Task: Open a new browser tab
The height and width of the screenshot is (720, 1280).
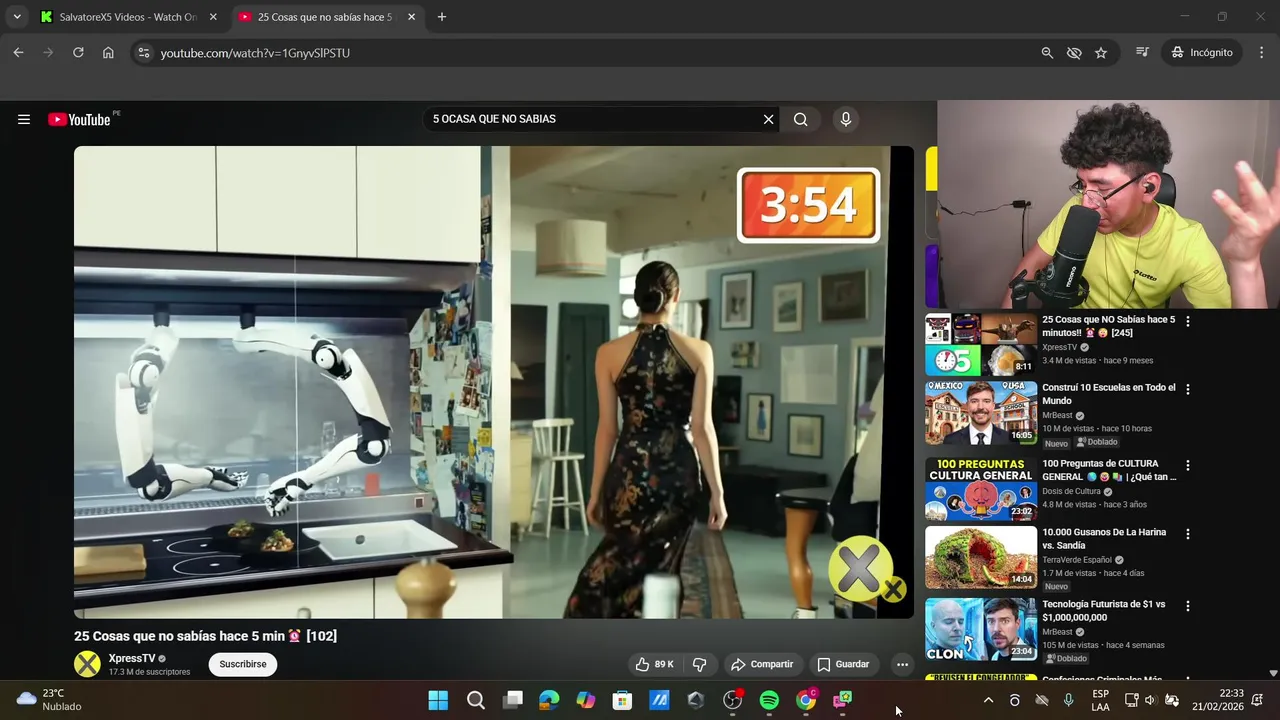Action: pyautogui.click(x=442, y=17)
